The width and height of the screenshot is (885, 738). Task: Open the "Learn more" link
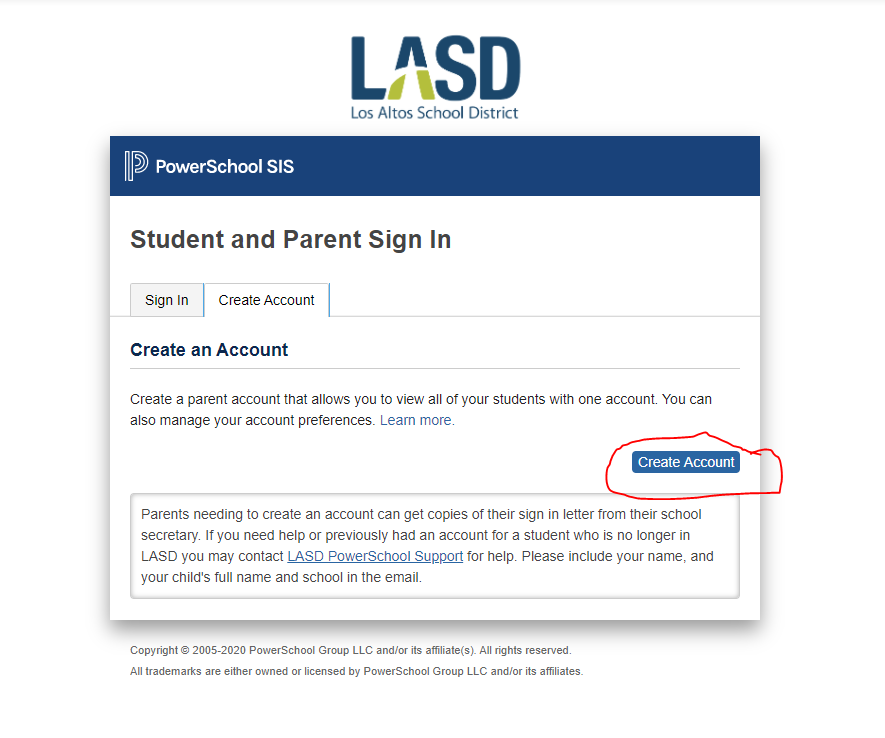point(415,420)
